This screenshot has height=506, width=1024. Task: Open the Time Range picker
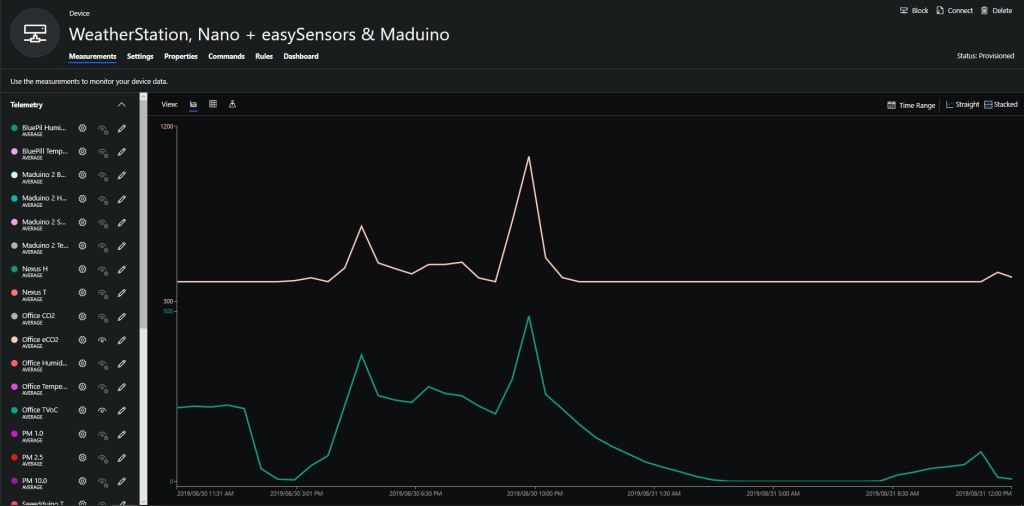tap(911, 104)
